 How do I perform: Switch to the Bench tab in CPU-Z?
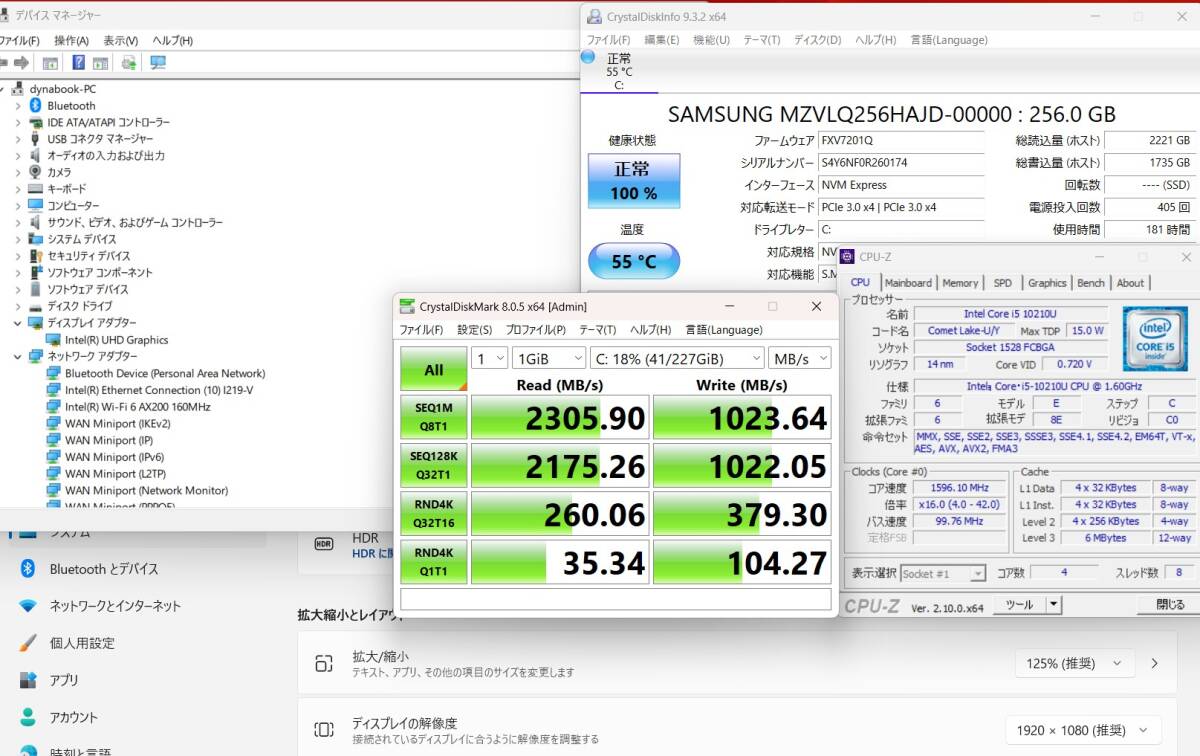pos(1091,283)
